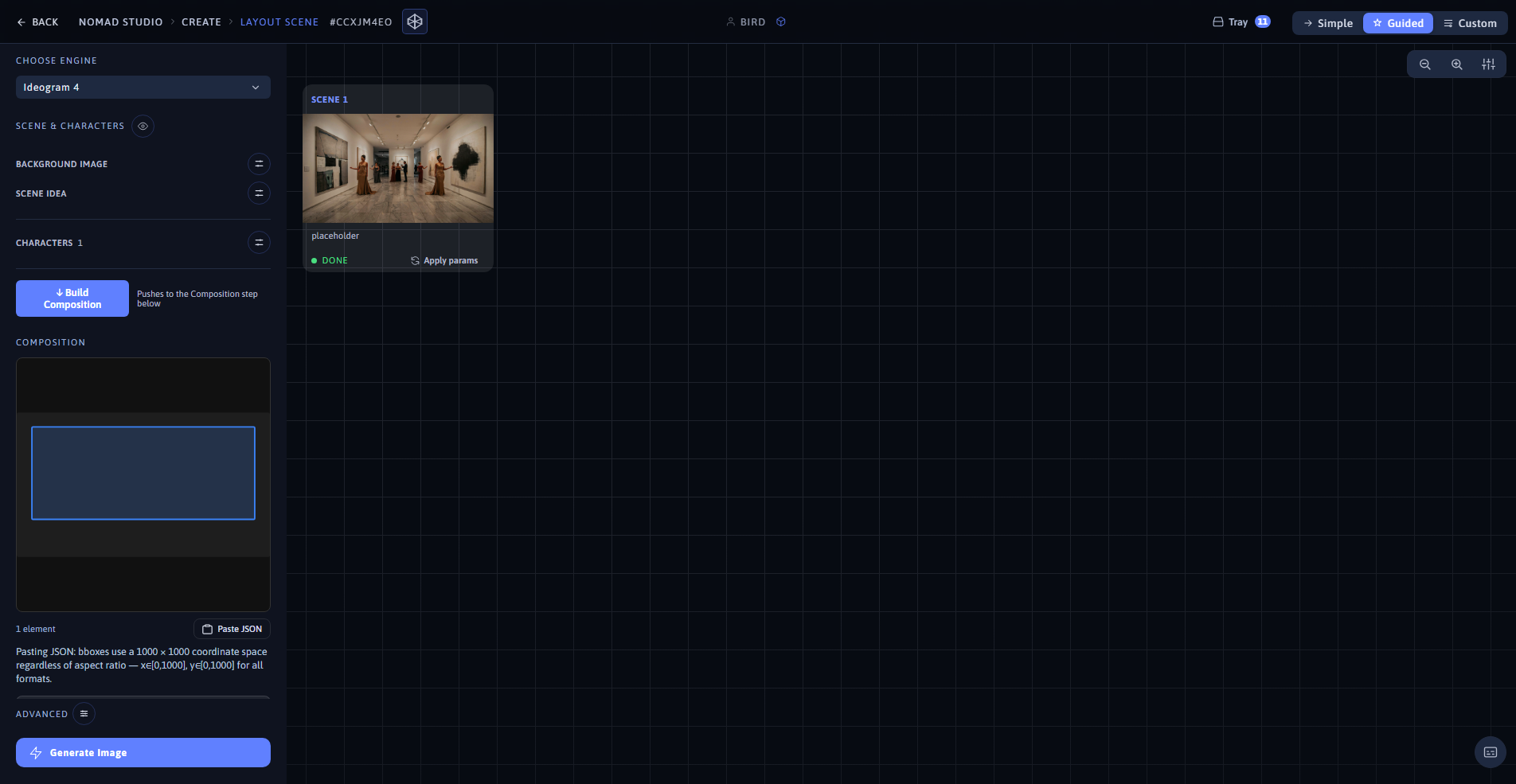
Task: Switch to Simple mode
Action: coord(1328,23)
